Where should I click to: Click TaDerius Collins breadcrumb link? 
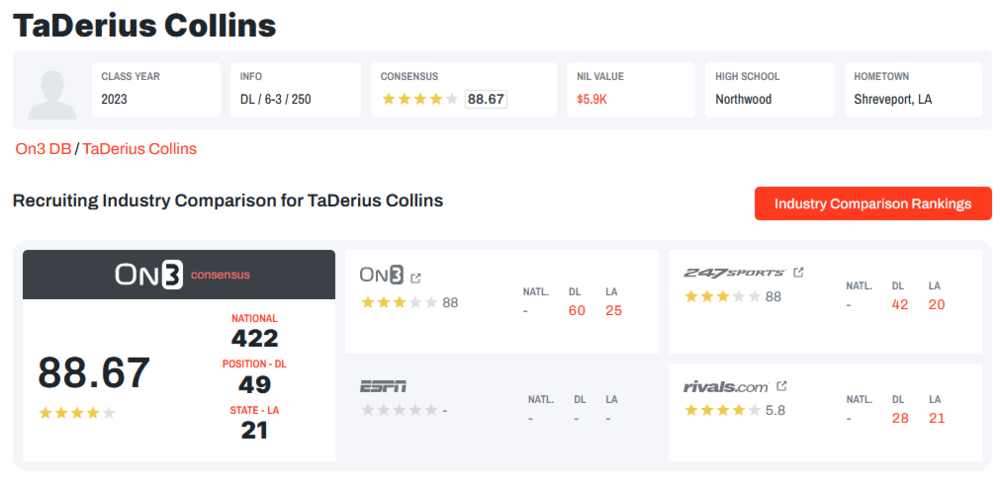click(x=140, y=149)
